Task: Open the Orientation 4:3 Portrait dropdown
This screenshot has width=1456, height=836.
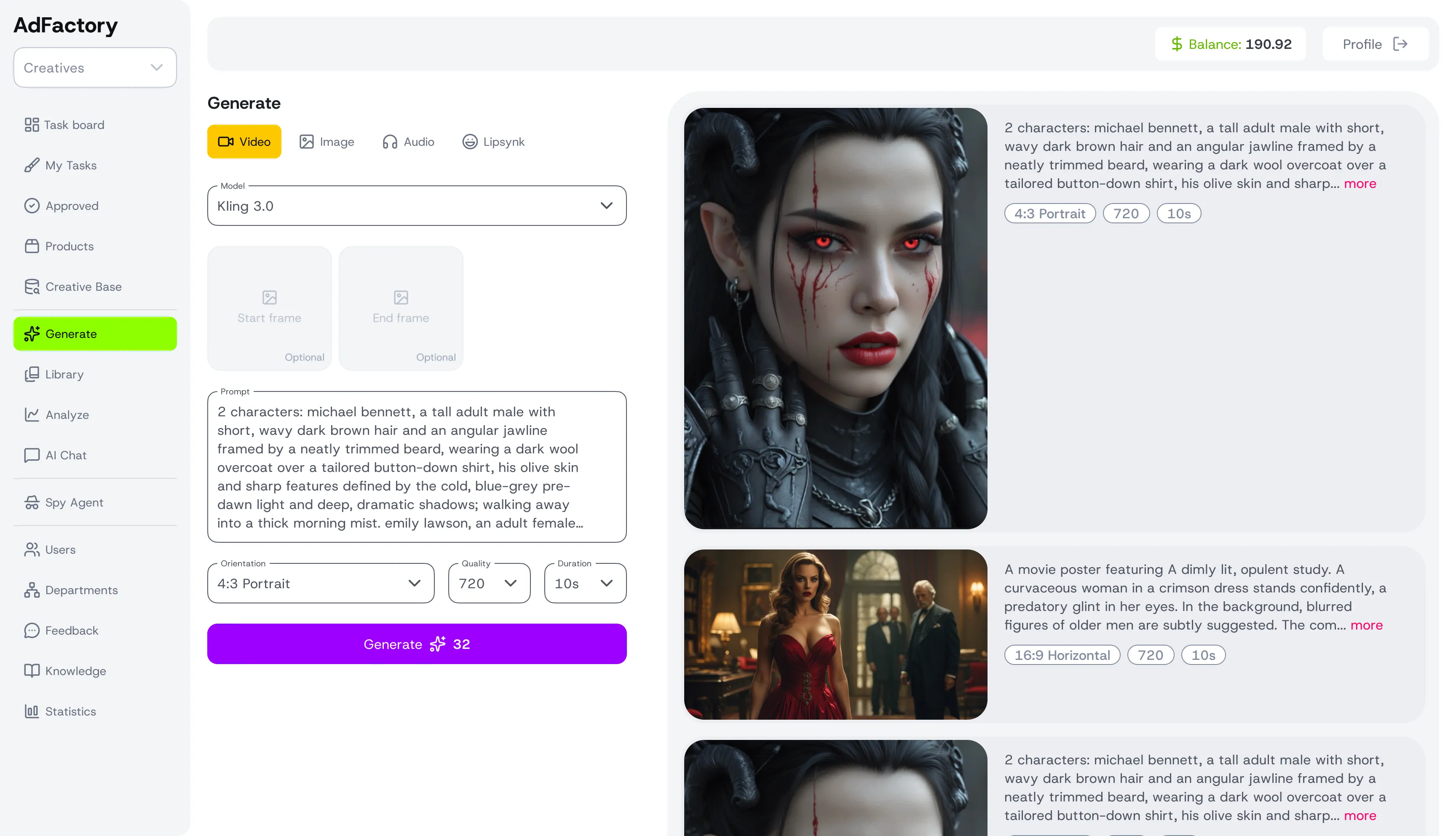Action: click(x=321, y=583)
